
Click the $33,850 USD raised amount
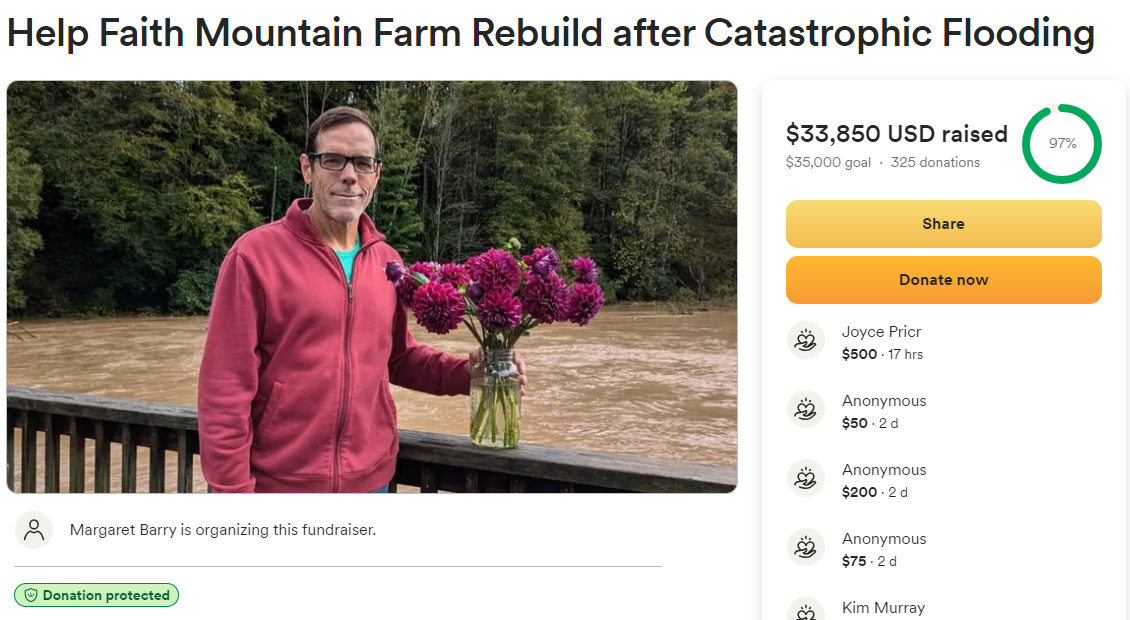pos(896,134)
